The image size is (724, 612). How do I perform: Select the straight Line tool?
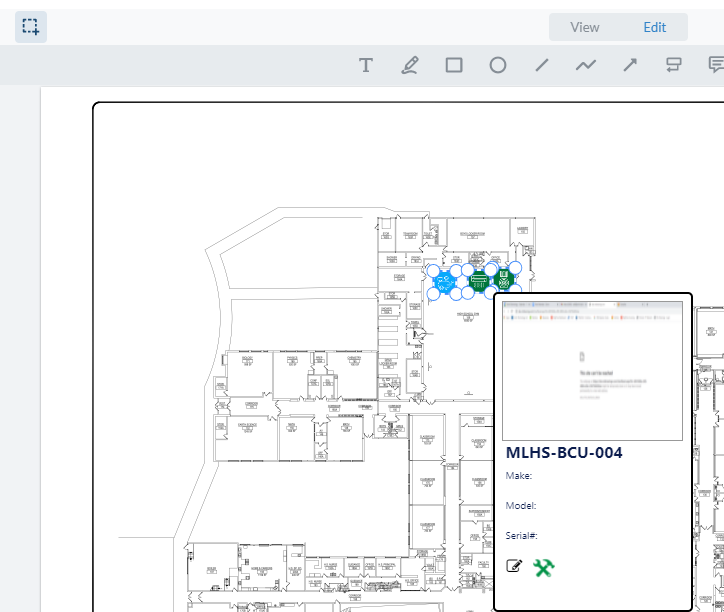(x=542, y=65)
